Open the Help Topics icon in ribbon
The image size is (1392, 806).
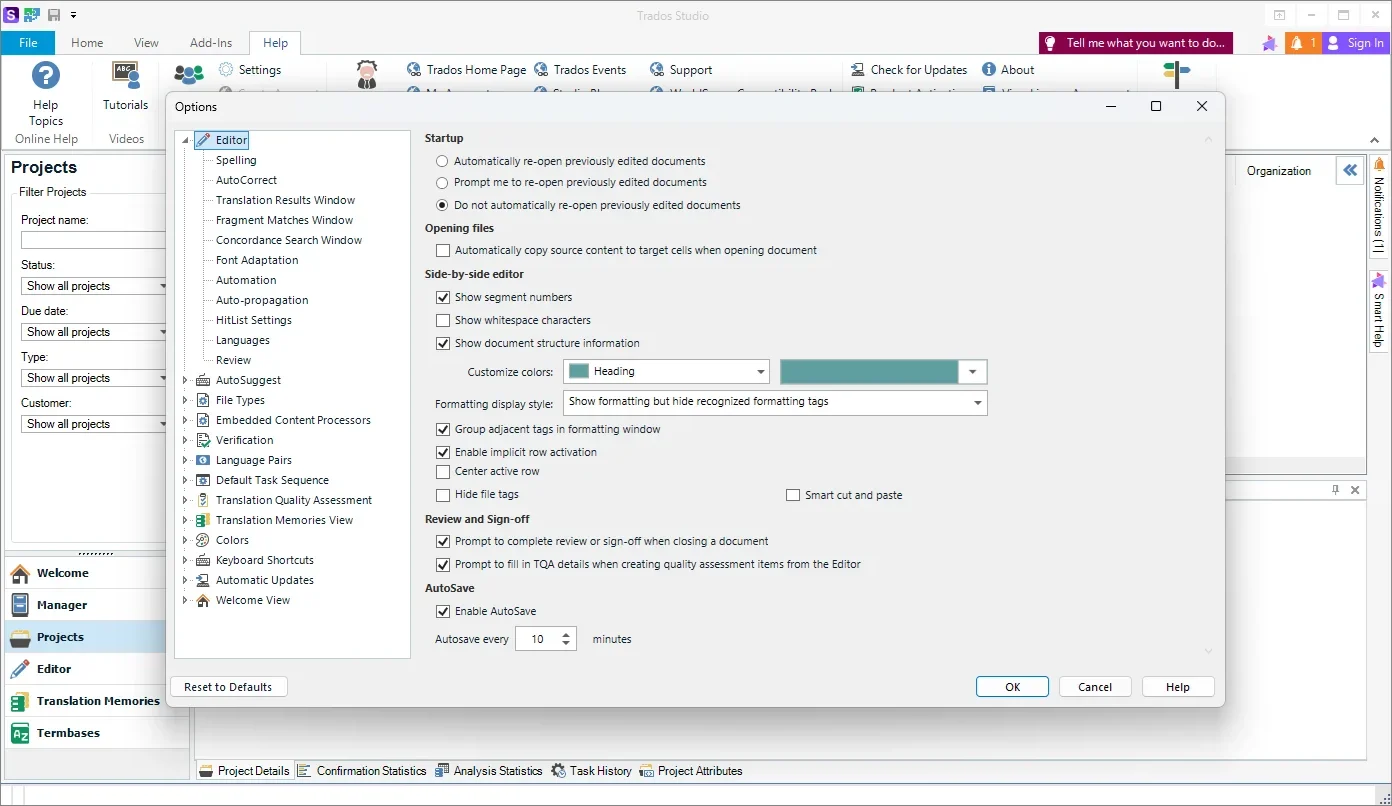(46, 76)
